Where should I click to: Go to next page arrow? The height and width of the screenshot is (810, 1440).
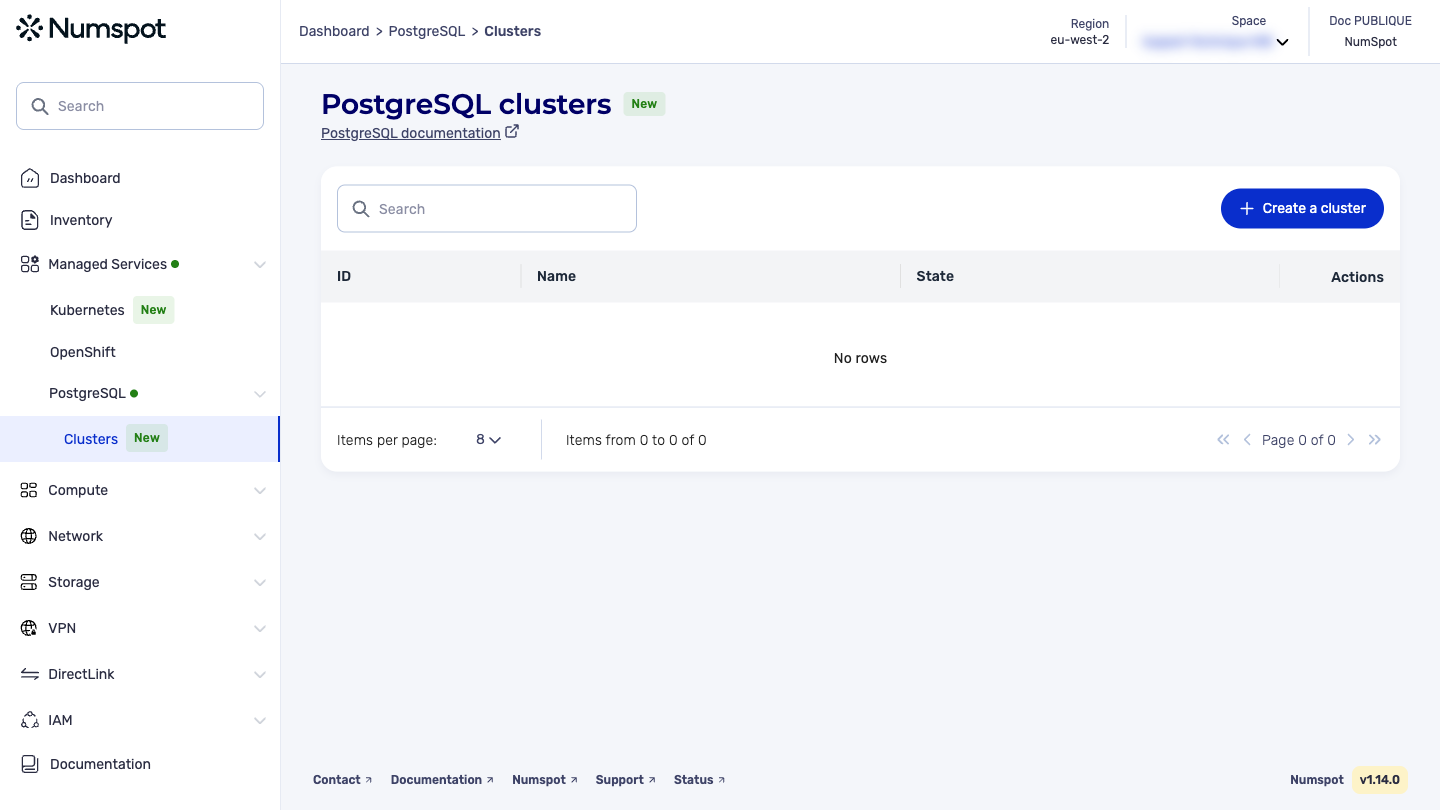click(1351, 440)
